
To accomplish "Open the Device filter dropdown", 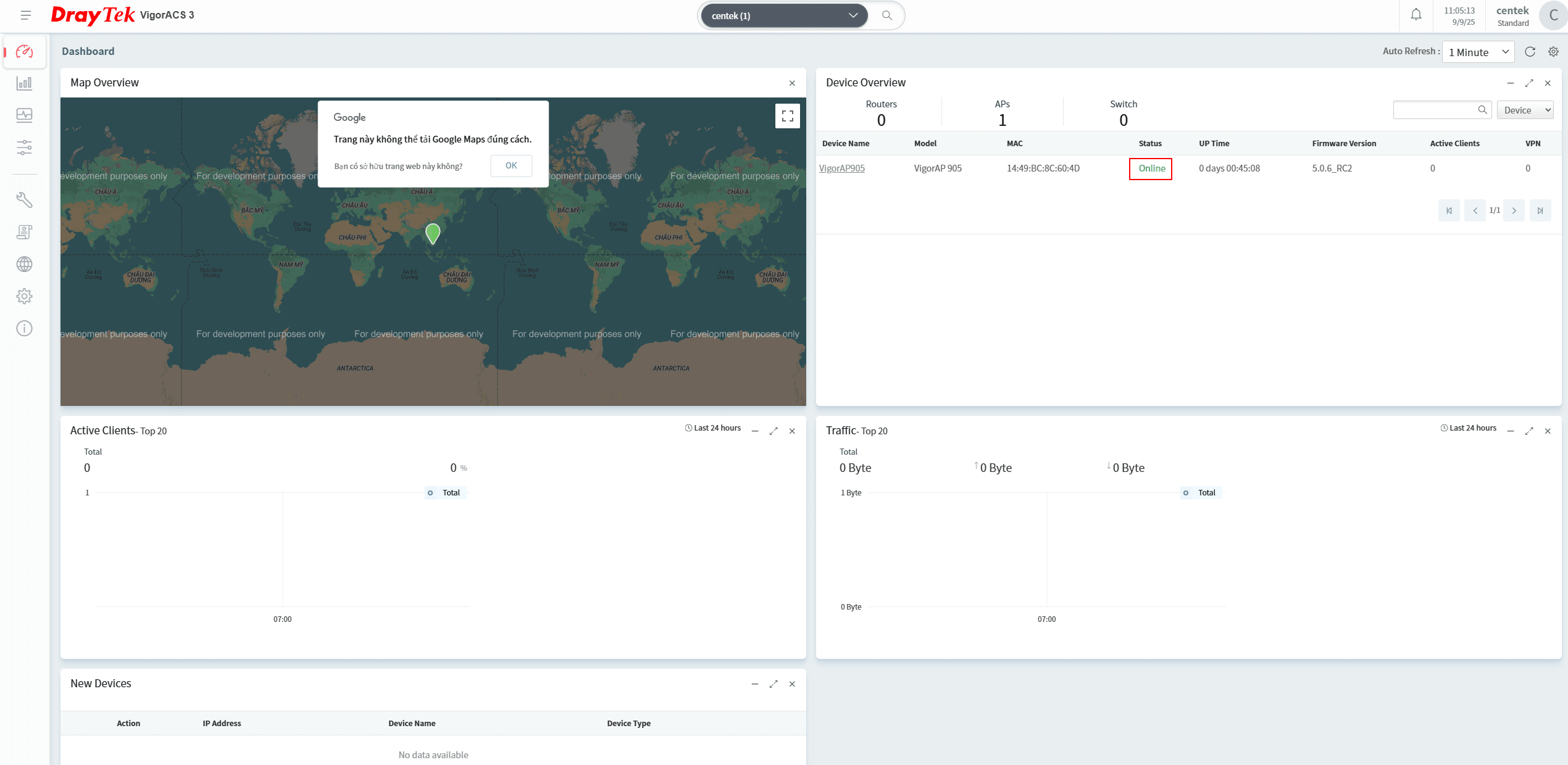I will pos(1525,110).
